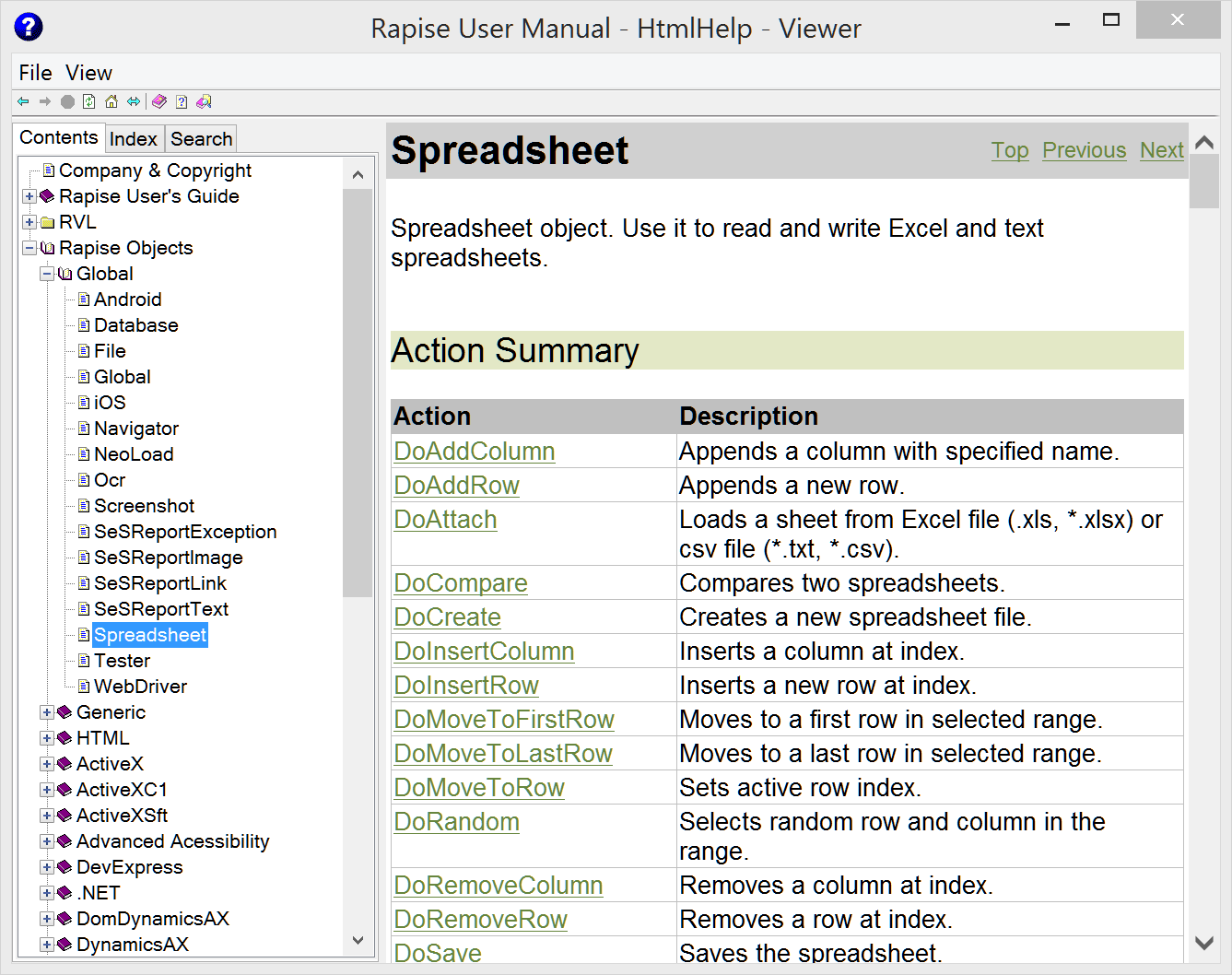Viewport: 1232px width, 975px height.
Task: Collapse the Global tree branch
Action: tap(47, 274)
